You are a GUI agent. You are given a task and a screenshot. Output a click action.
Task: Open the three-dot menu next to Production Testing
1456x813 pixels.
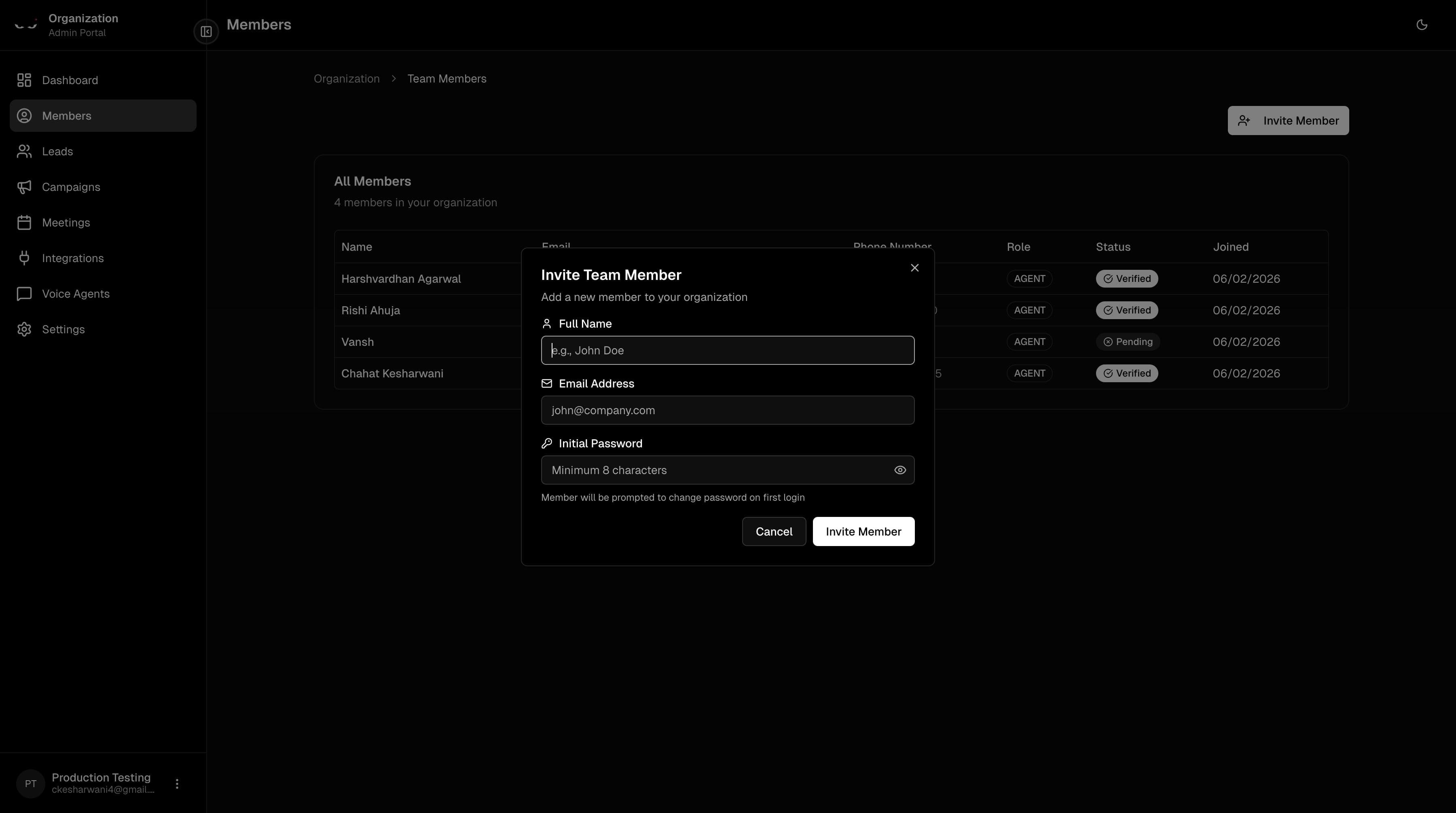[176, 783]
